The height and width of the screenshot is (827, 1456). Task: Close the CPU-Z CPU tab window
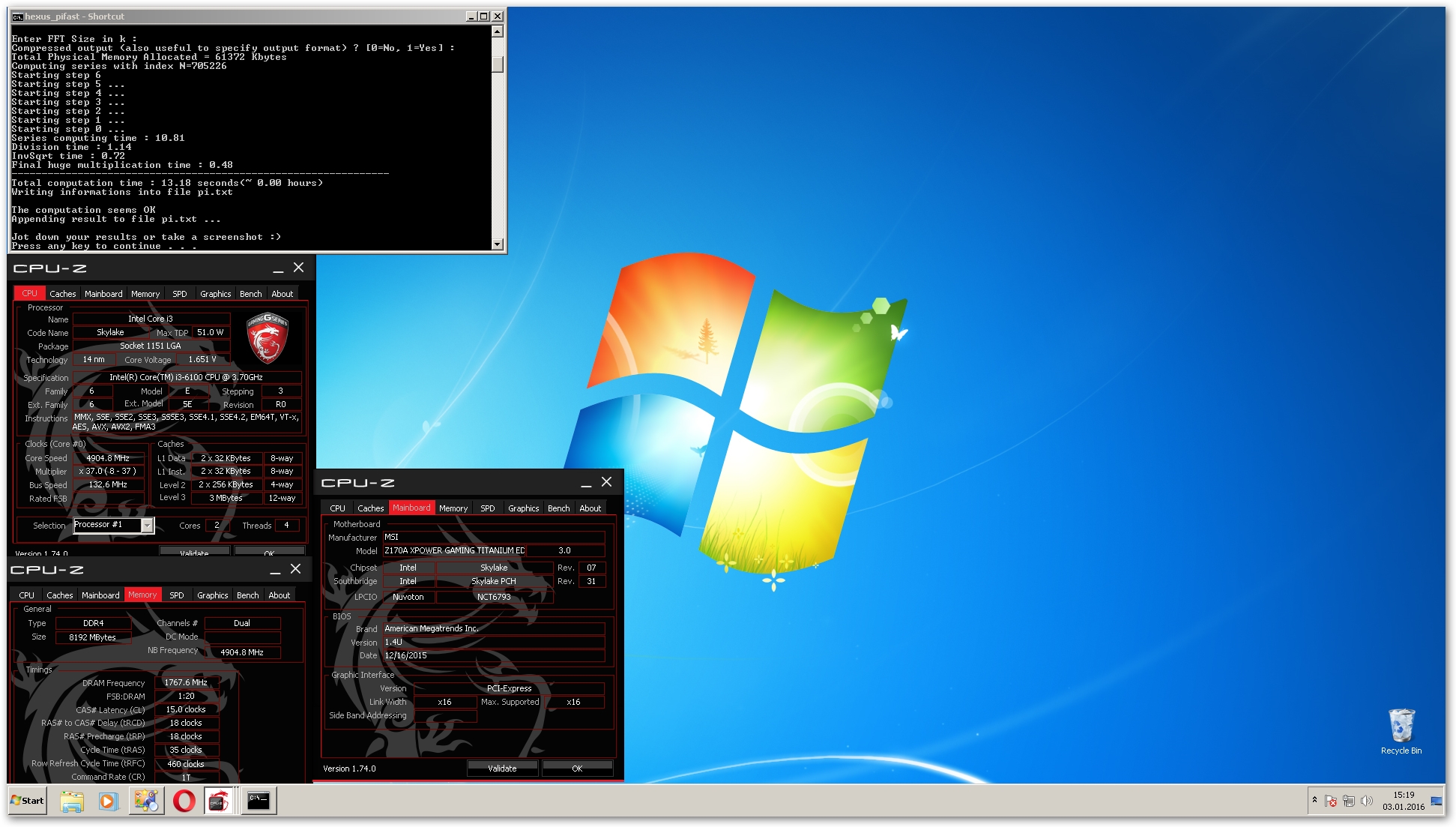pyautogui.click(x=298, y=268)
